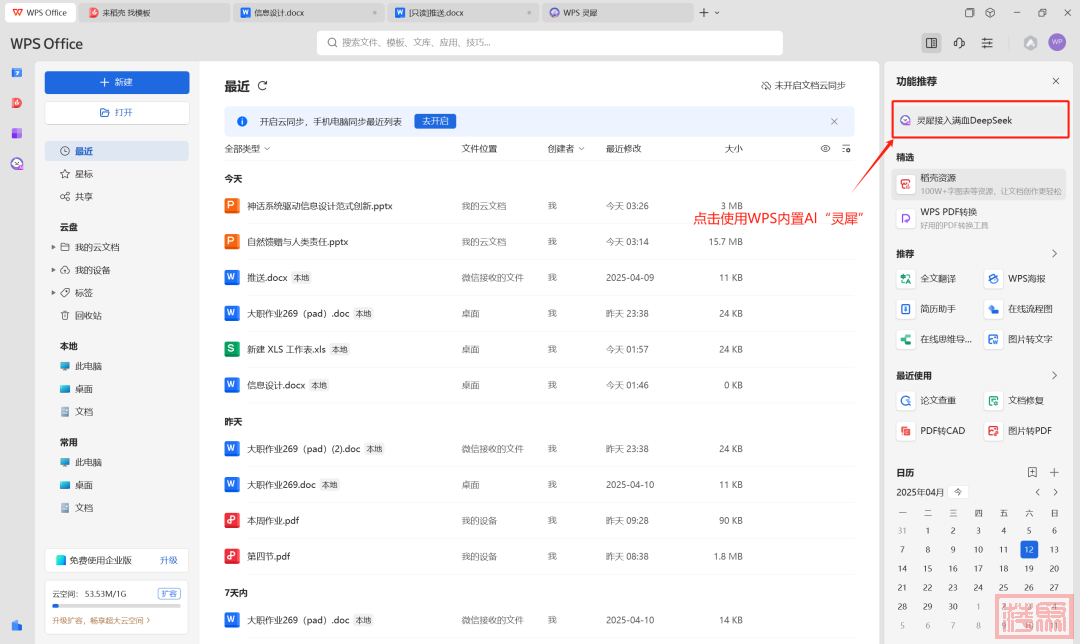Switch to the [只读]推送.docx tab
This screenshot has width=1080, height=644.
pyautogui.click(x=464, y=12)
